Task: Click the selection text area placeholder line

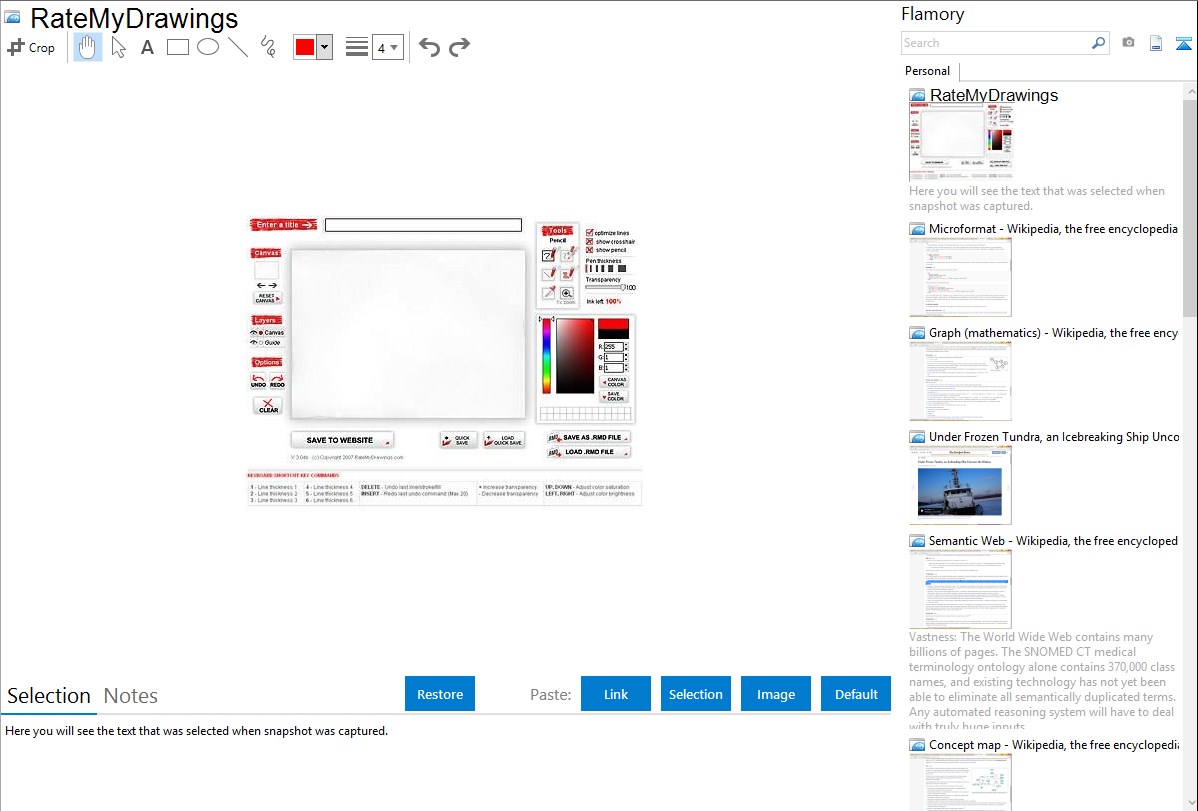Action: [196, 731]
